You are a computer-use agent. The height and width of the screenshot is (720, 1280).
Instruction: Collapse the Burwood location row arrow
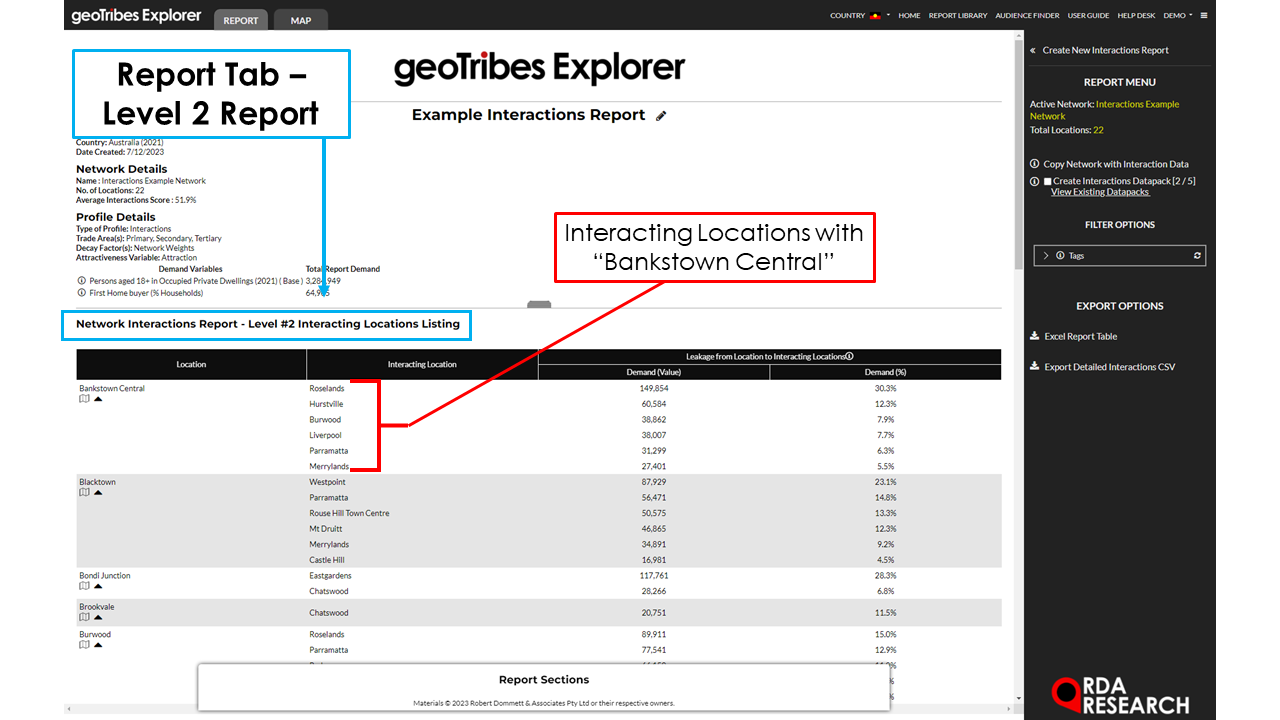[98, 645]
